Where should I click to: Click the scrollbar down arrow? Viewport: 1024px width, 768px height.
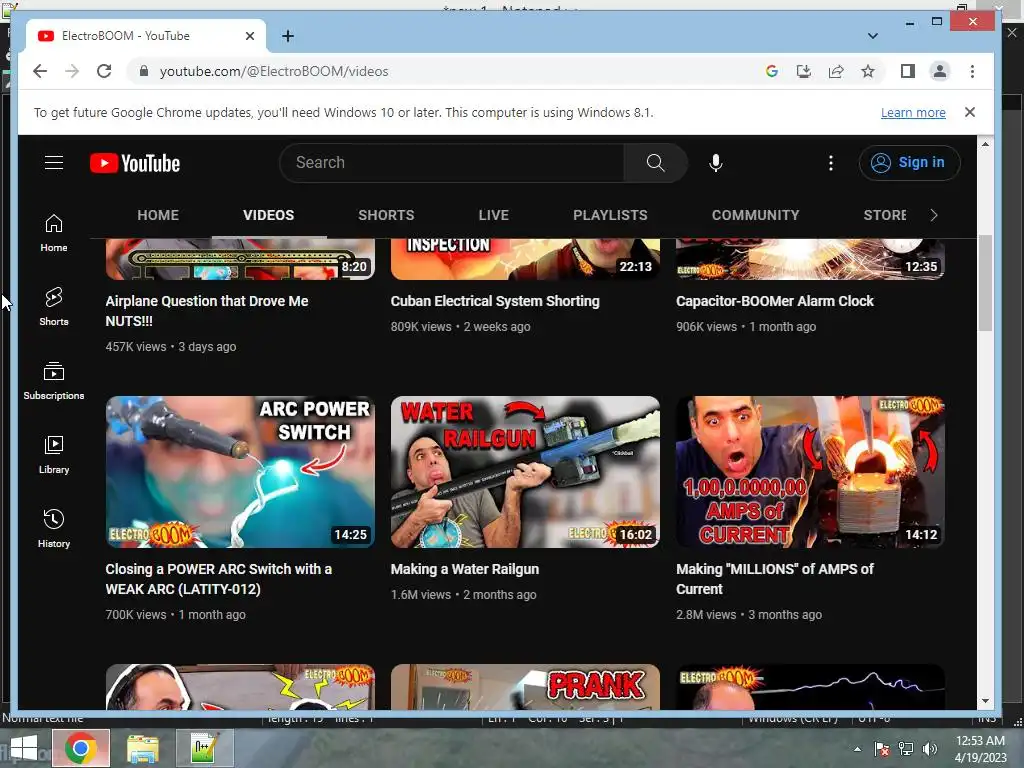[x=985, y=701]
